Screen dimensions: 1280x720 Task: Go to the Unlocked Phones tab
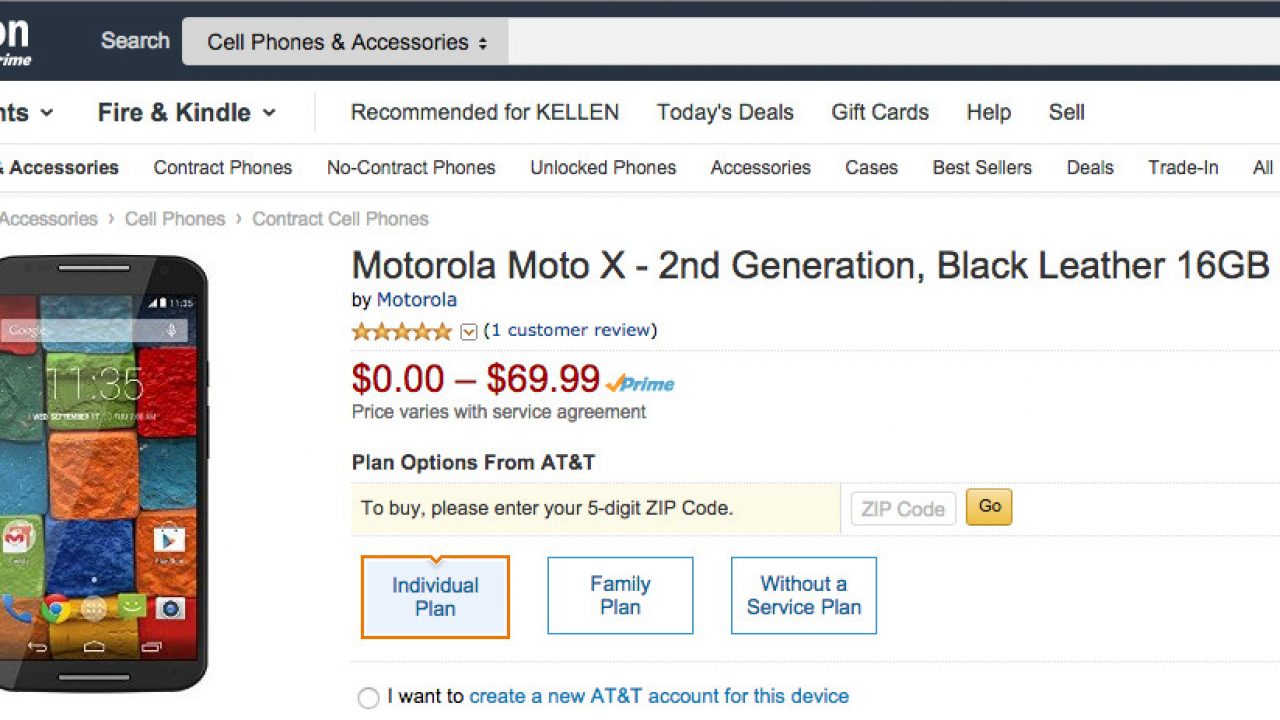[x=603, y=168]
